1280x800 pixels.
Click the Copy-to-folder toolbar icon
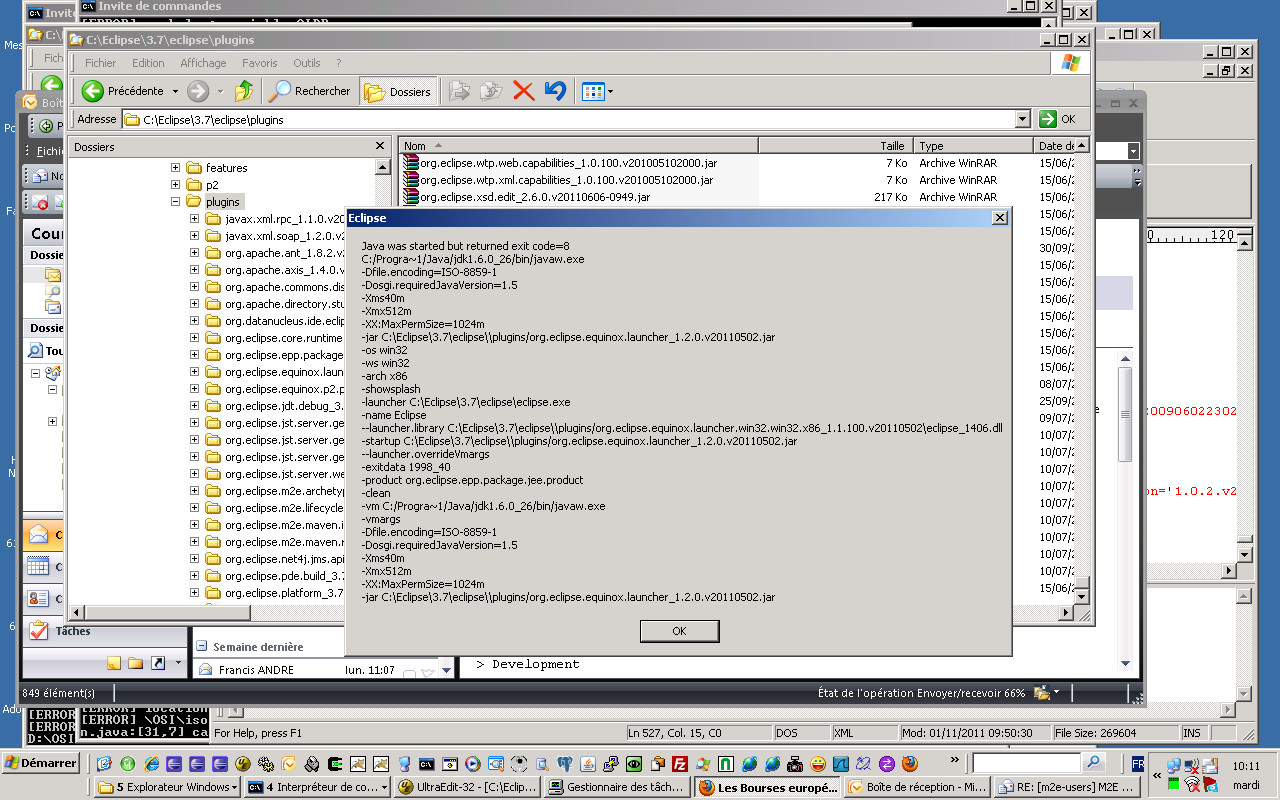tap(491, 91)
